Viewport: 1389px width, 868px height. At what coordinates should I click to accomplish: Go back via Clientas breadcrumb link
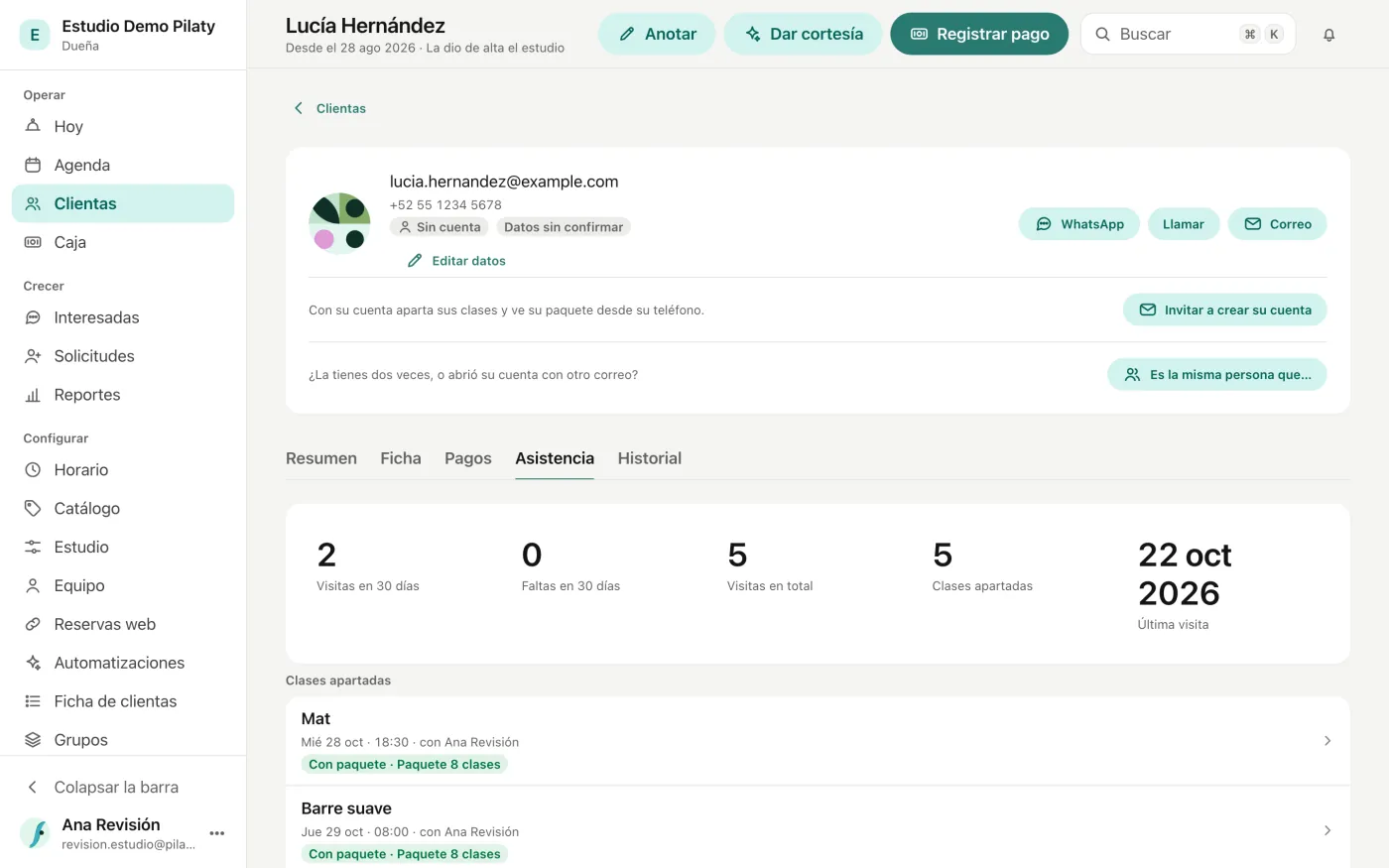[330, 108]
